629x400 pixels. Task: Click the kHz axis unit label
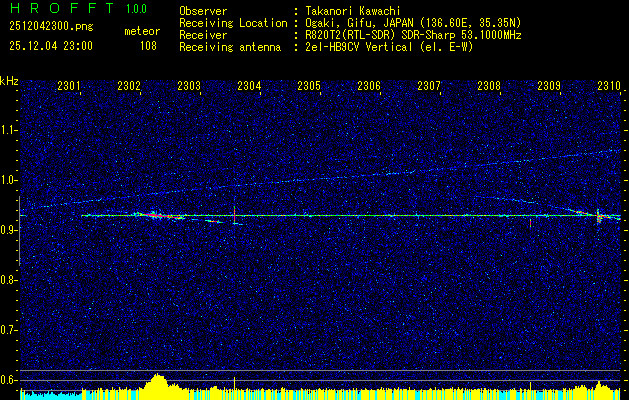pos(9,81)
